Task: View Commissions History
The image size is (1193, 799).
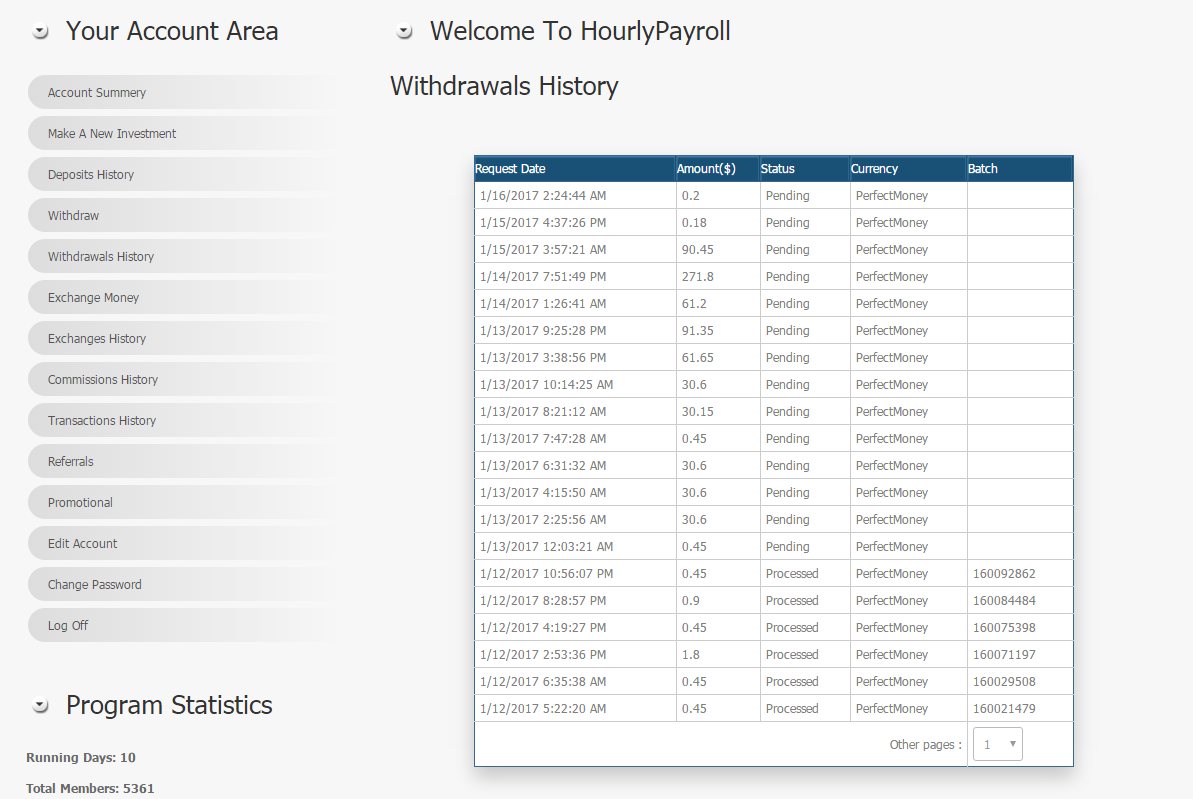Action: click(183, 380)
